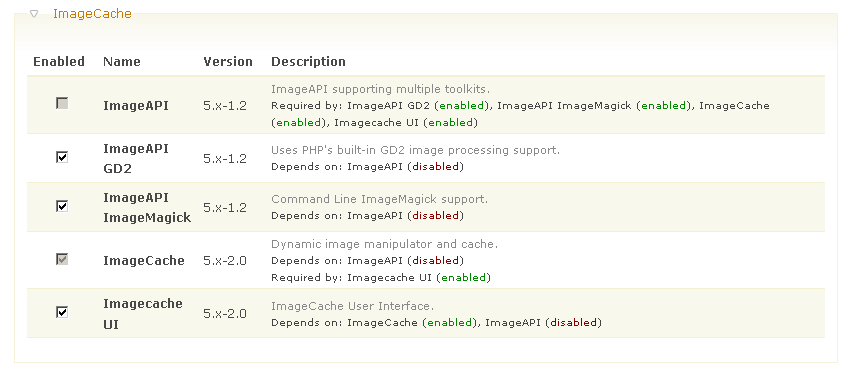
Task: Select the ImageCache module name in table
Action: pyautogui.click(x=144, y=261)
